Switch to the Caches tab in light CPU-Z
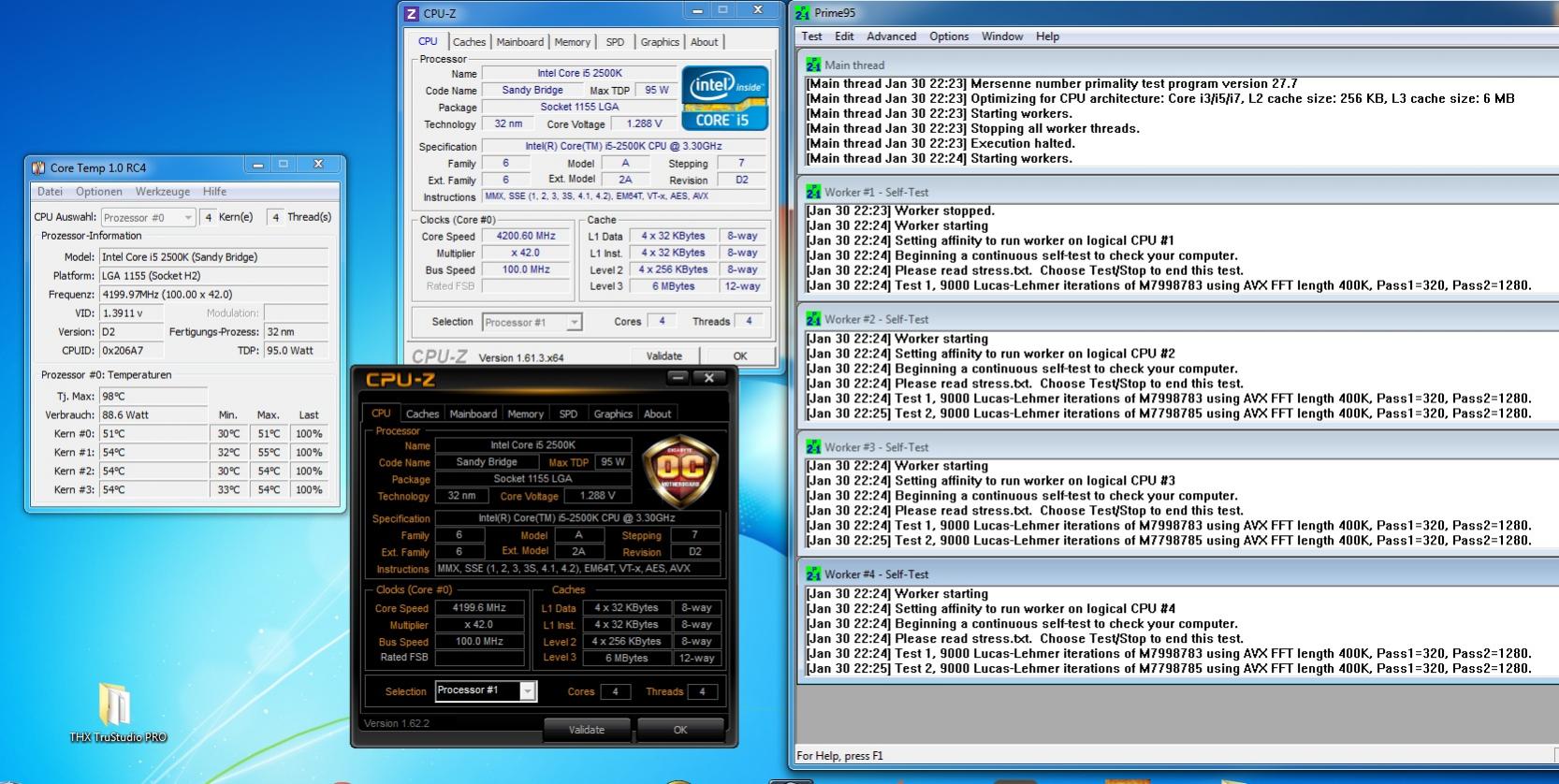The image size is (1559, 784). [x=469, y=42]
